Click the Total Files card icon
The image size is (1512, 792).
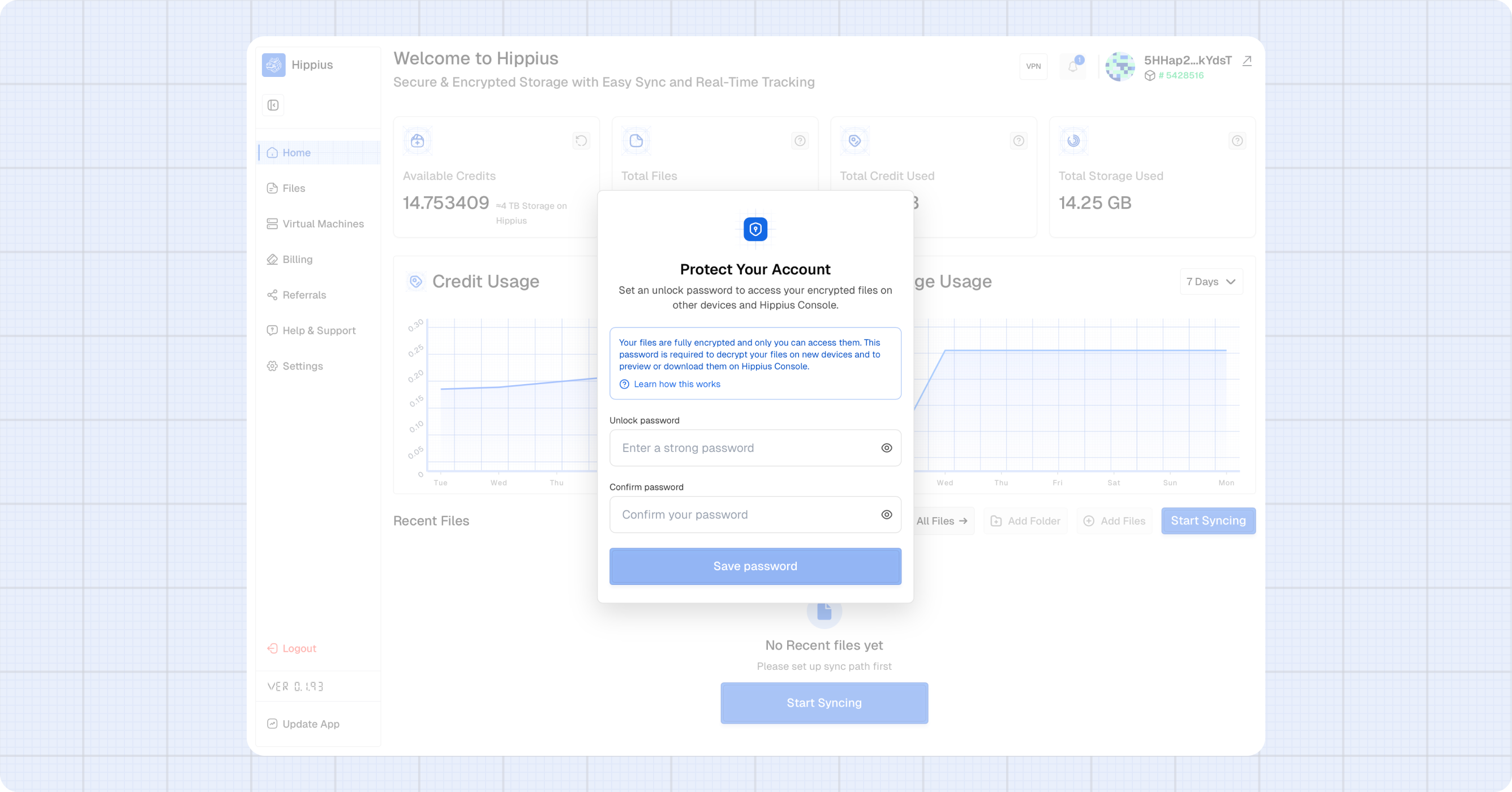click(x=636, y=141)
